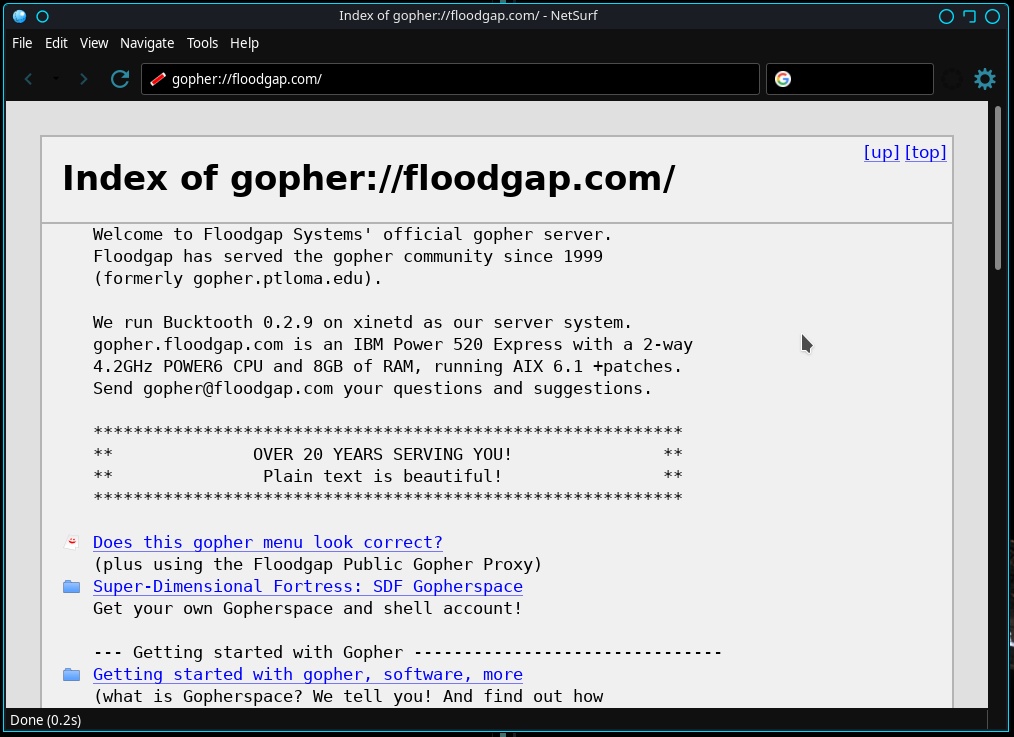Screen dimensions: 1014x737
Task: Open the Edit menu
Action: pyautogui.click(x=56, y=43)
